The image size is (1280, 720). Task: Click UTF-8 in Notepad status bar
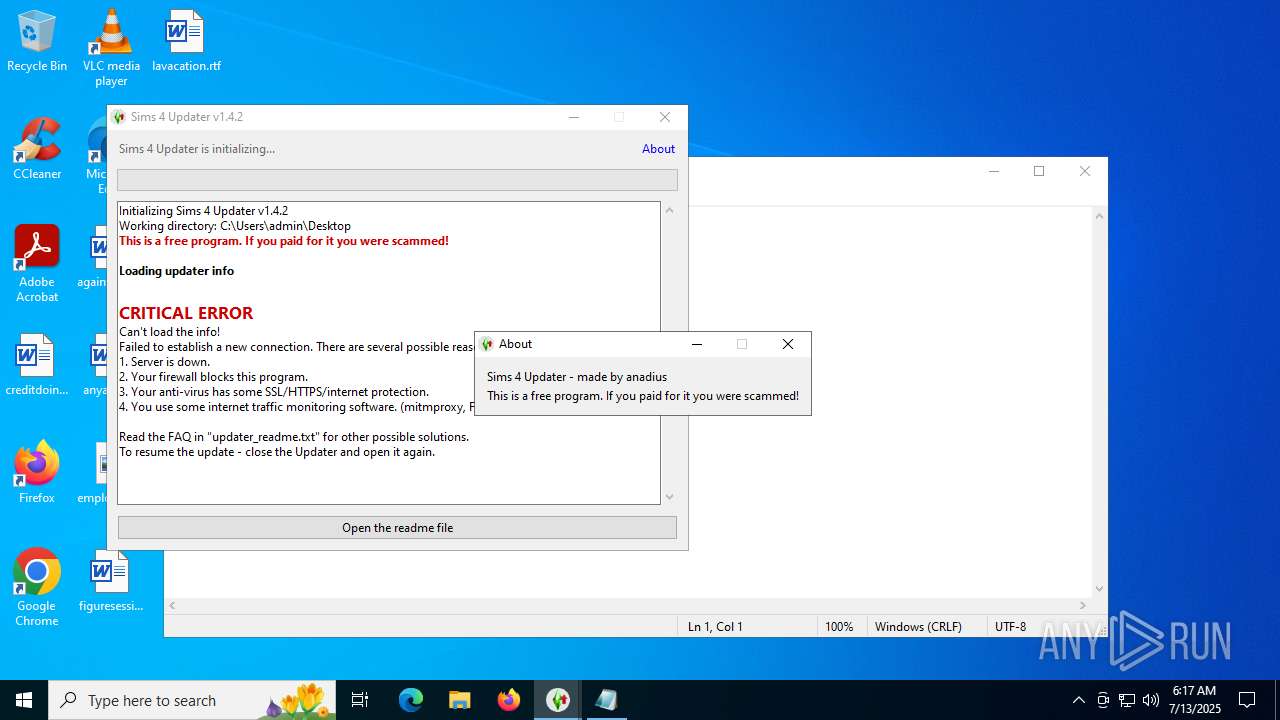pyautogui.click(x=1010, y=627)
